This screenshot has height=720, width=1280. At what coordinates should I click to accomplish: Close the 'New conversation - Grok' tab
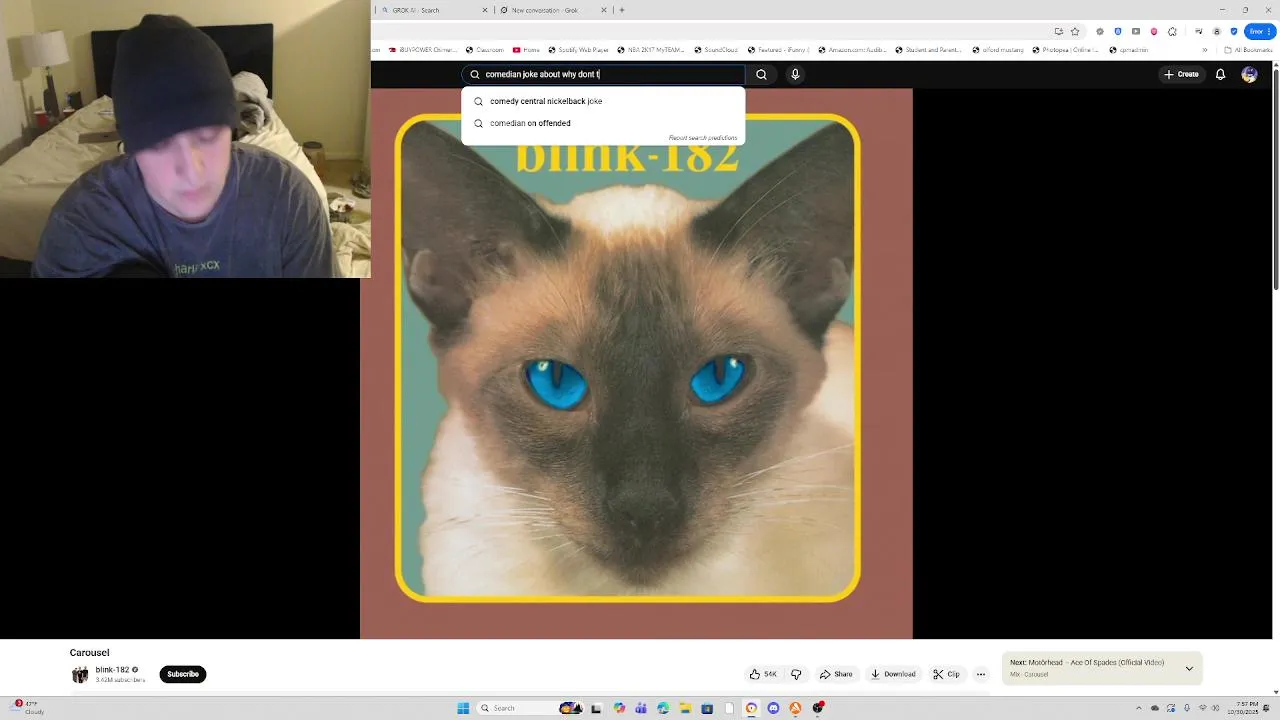pyautogui.click(x=604, y=10)
